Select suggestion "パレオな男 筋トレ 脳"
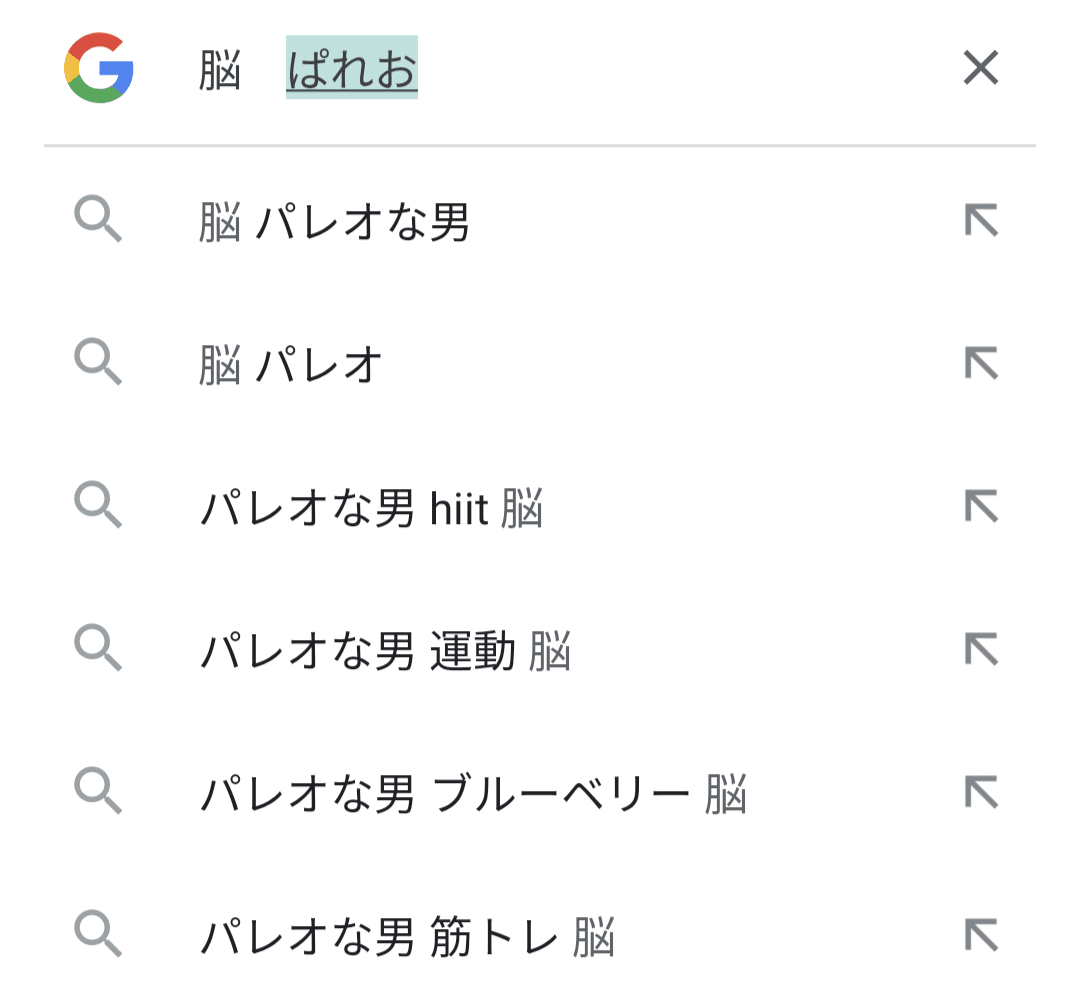 coord(407,939)
